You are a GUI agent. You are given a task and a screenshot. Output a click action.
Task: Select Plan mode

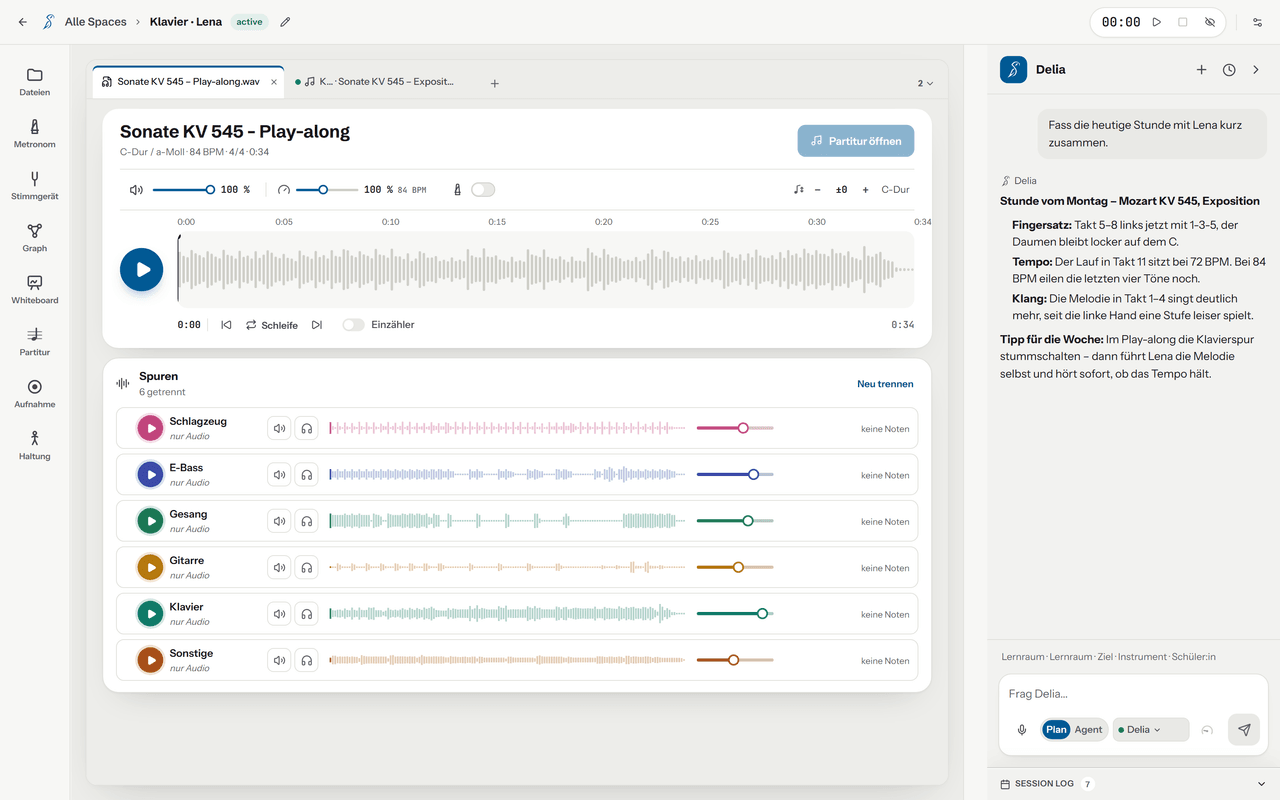[x=1056, y=730]
